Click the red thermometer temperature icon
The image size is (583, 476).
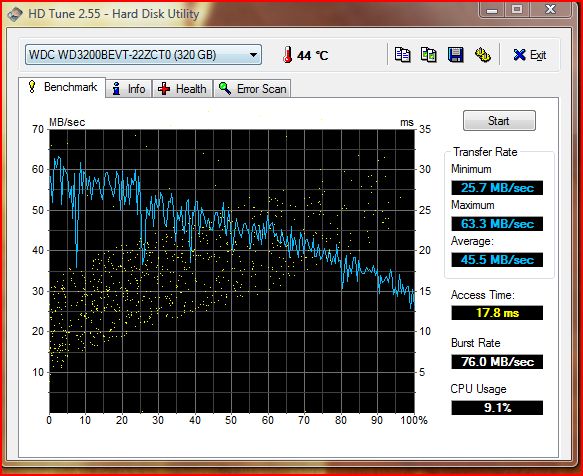[x=287, y=55]
